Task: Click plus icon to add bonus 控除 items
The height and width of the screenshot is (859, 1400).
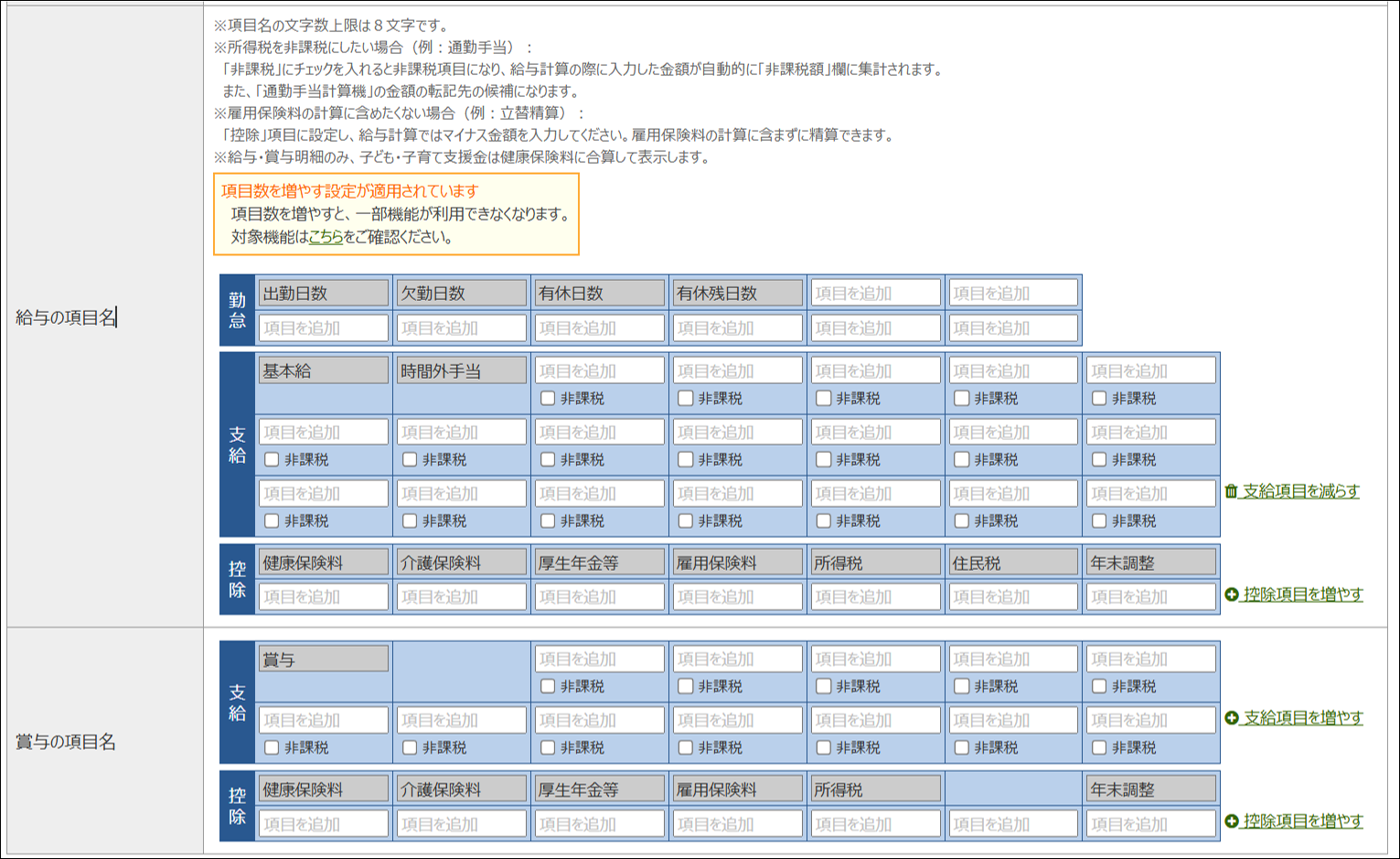Action: [1232, 821]
